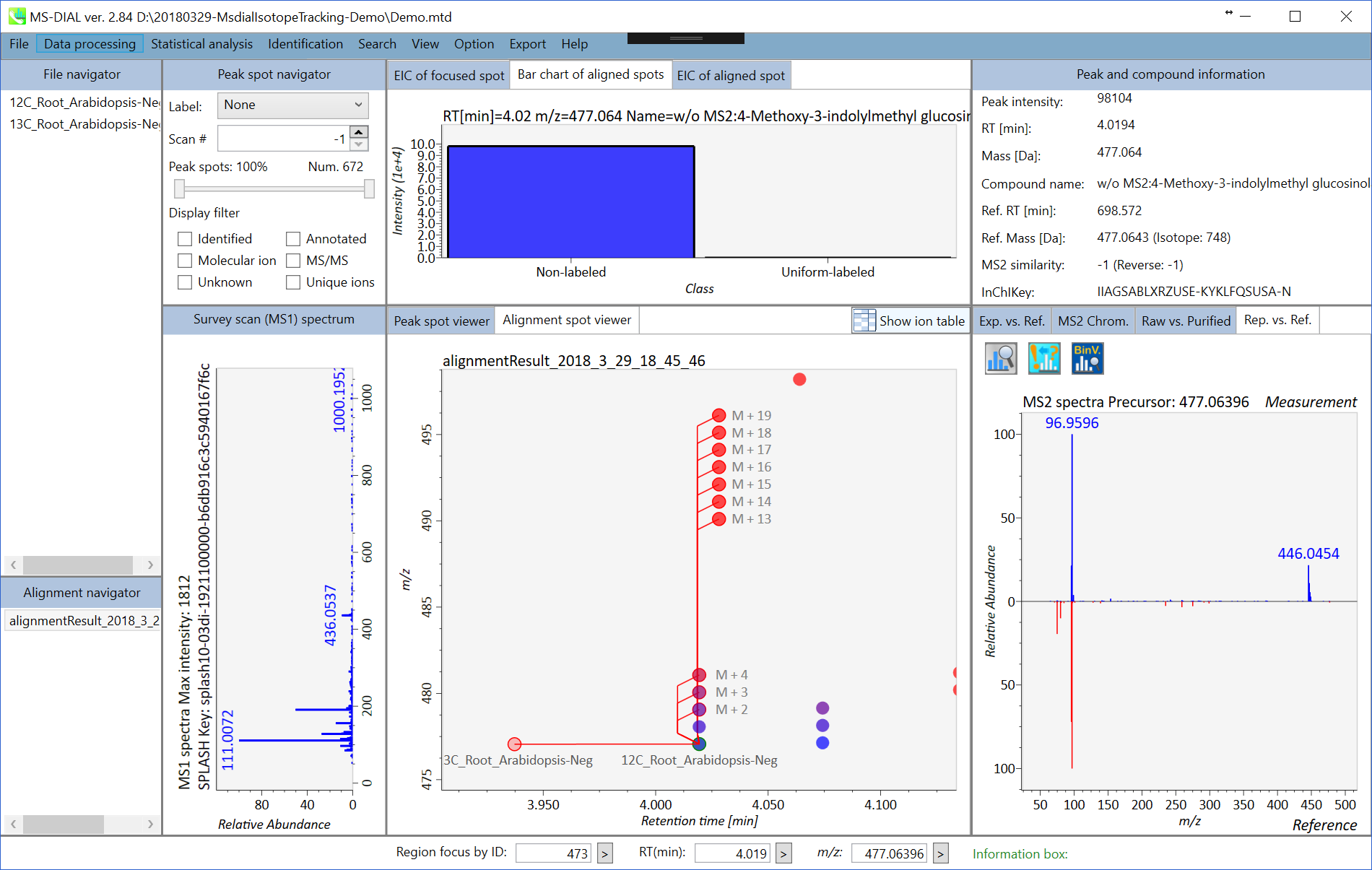1372x870 pixels.
Task: Click the 446.0454 peak label
Action: pyautogui.click(x=1308, y=554)
